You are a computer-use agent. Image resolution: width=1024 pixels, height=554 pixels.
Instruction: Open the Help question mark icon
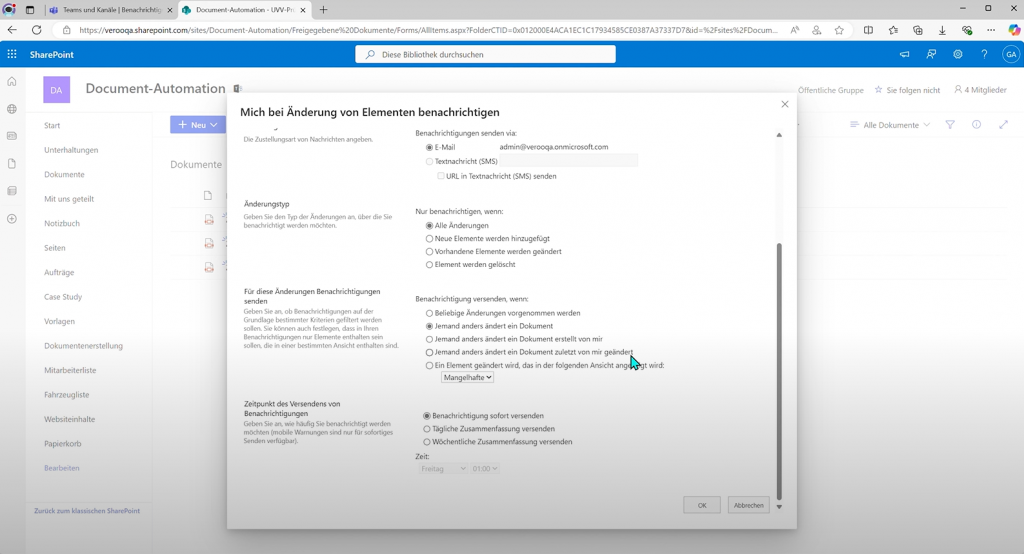(x=984, y=54)
